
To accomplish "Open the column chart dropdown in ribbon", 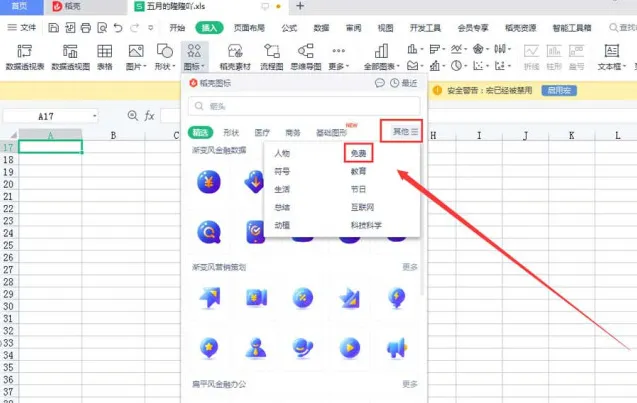I will [415, 49].
